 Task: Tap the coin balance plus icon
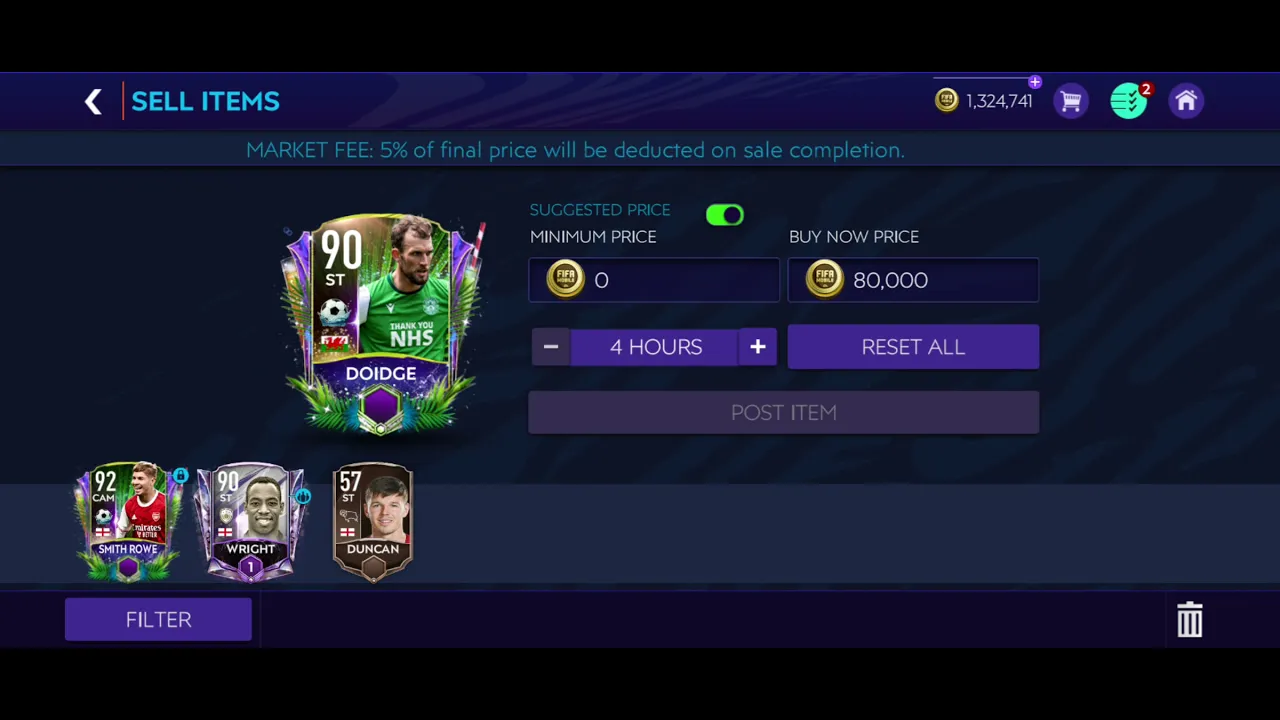[1034, 82]
